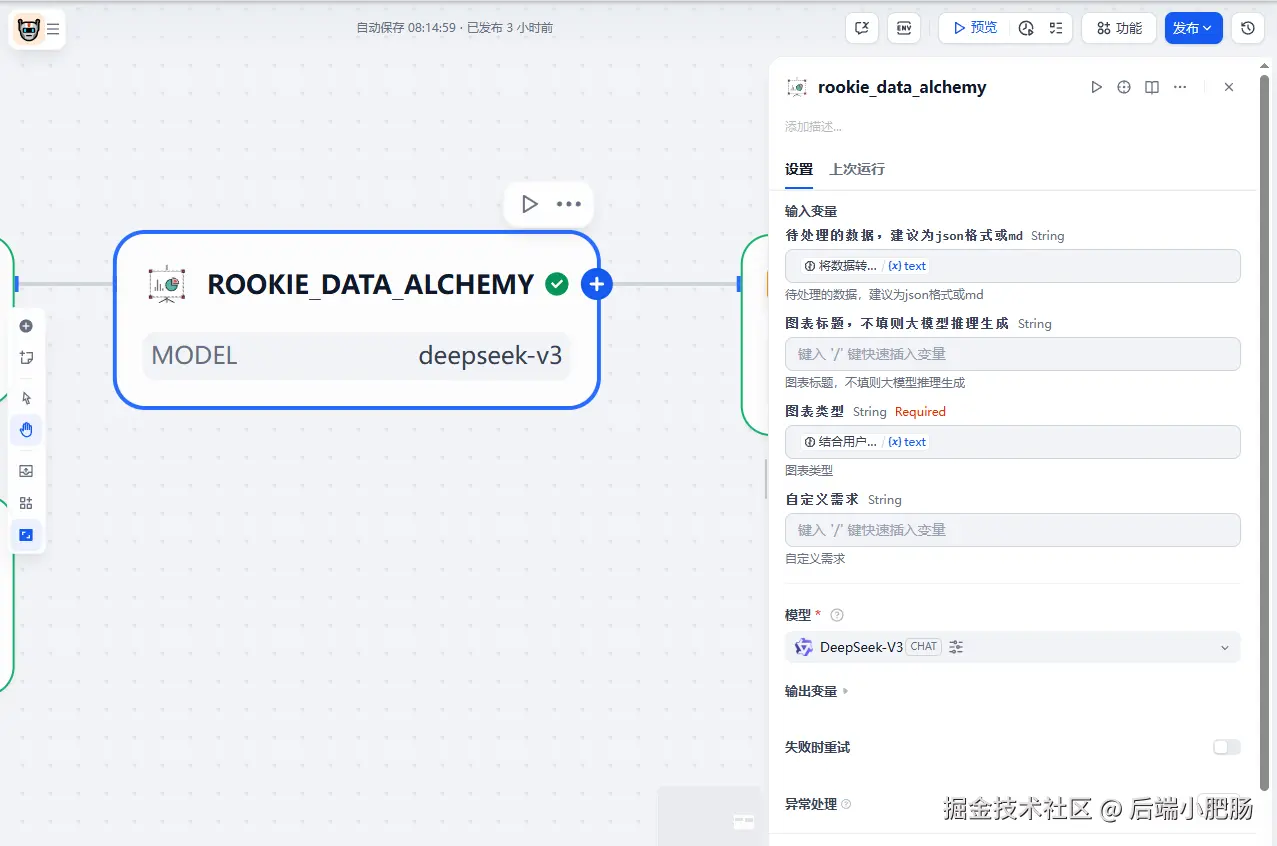This screenshot has height=846, width=1277.
Task: Click the 功能 features button
Action: pyautogui.click(x=1119, y=28)
